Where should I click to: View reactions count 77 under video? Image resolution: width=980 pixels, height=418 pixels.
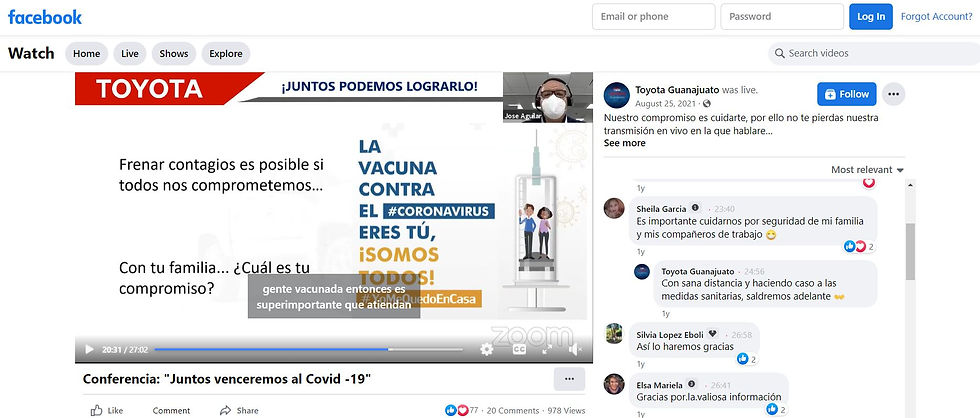461,411
